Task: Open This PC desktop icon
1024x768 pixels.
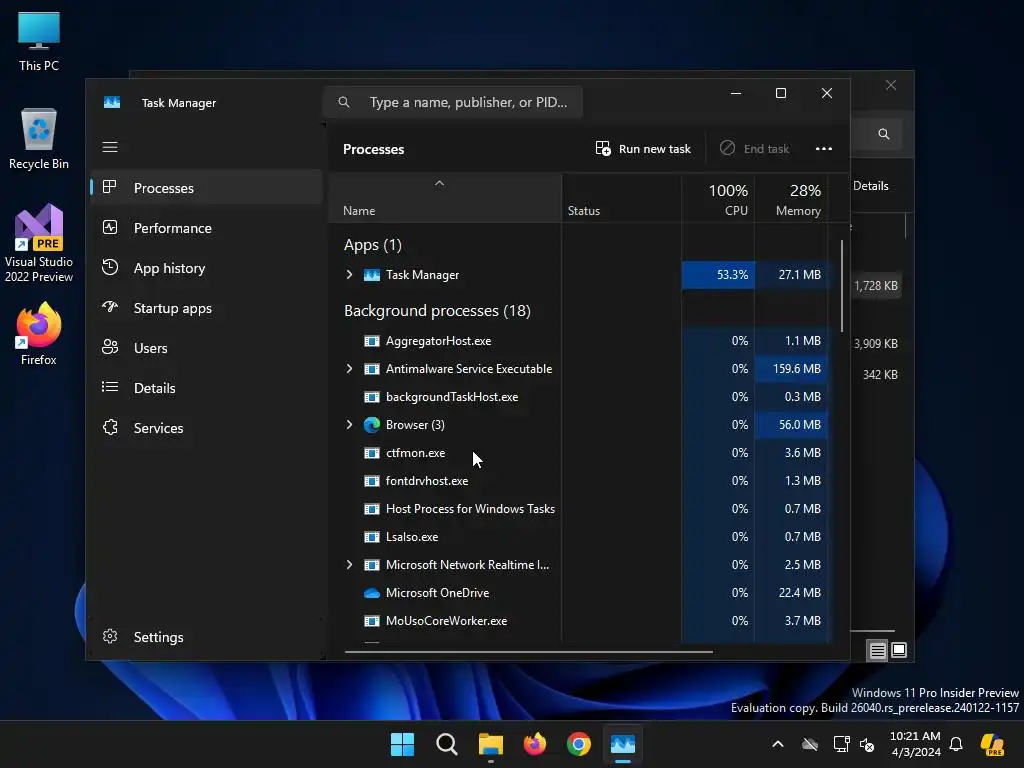Action: pos(39,42)
